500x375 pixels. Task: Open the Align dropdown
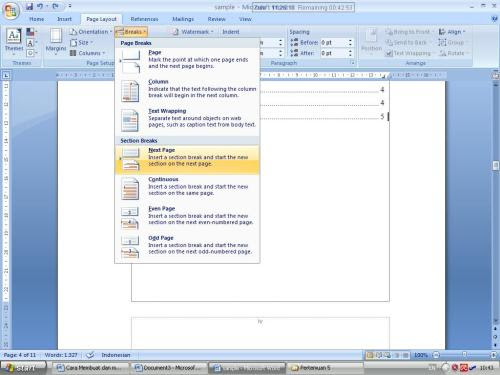(452, 32)
